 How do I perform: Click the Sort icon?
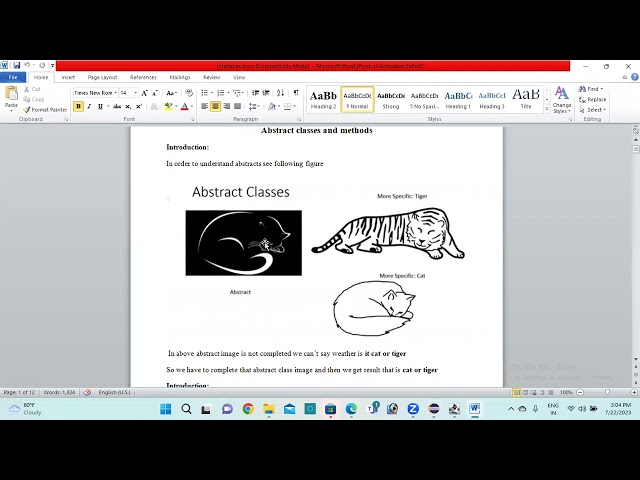280,93
